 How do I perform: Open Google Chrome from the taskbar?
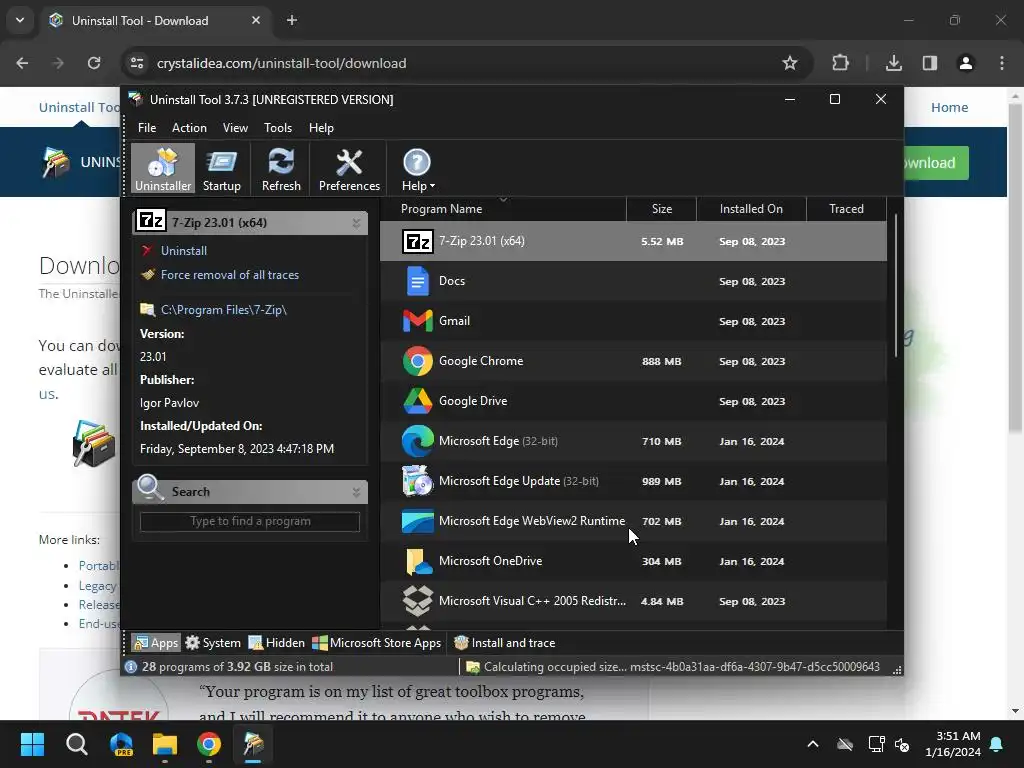click(x=209, y=744)
